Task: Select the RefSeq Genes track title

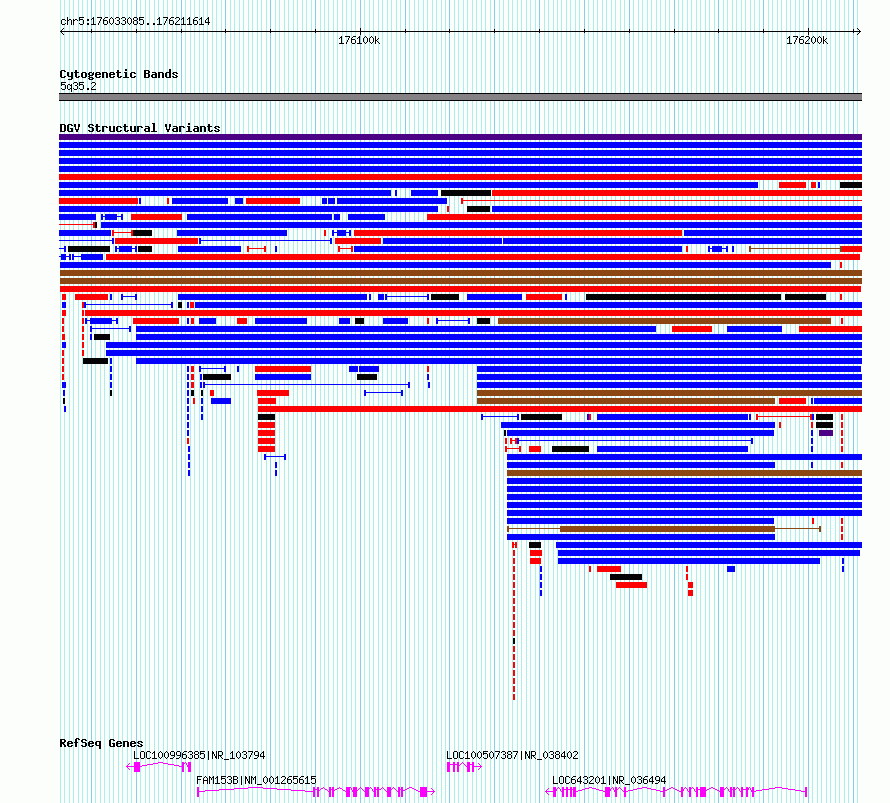Action: pyautogui.click(x=101, y=743)
